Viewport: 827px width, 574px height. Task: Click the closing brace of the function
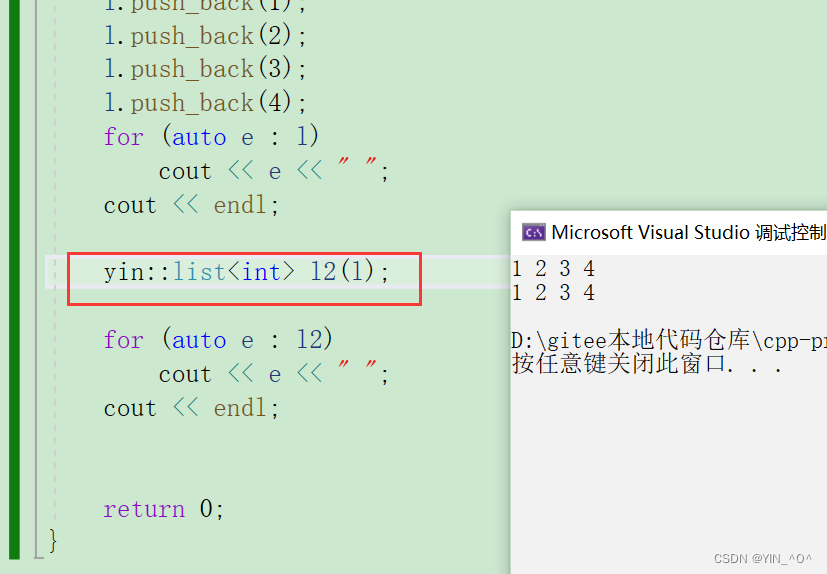pos(53,541)
